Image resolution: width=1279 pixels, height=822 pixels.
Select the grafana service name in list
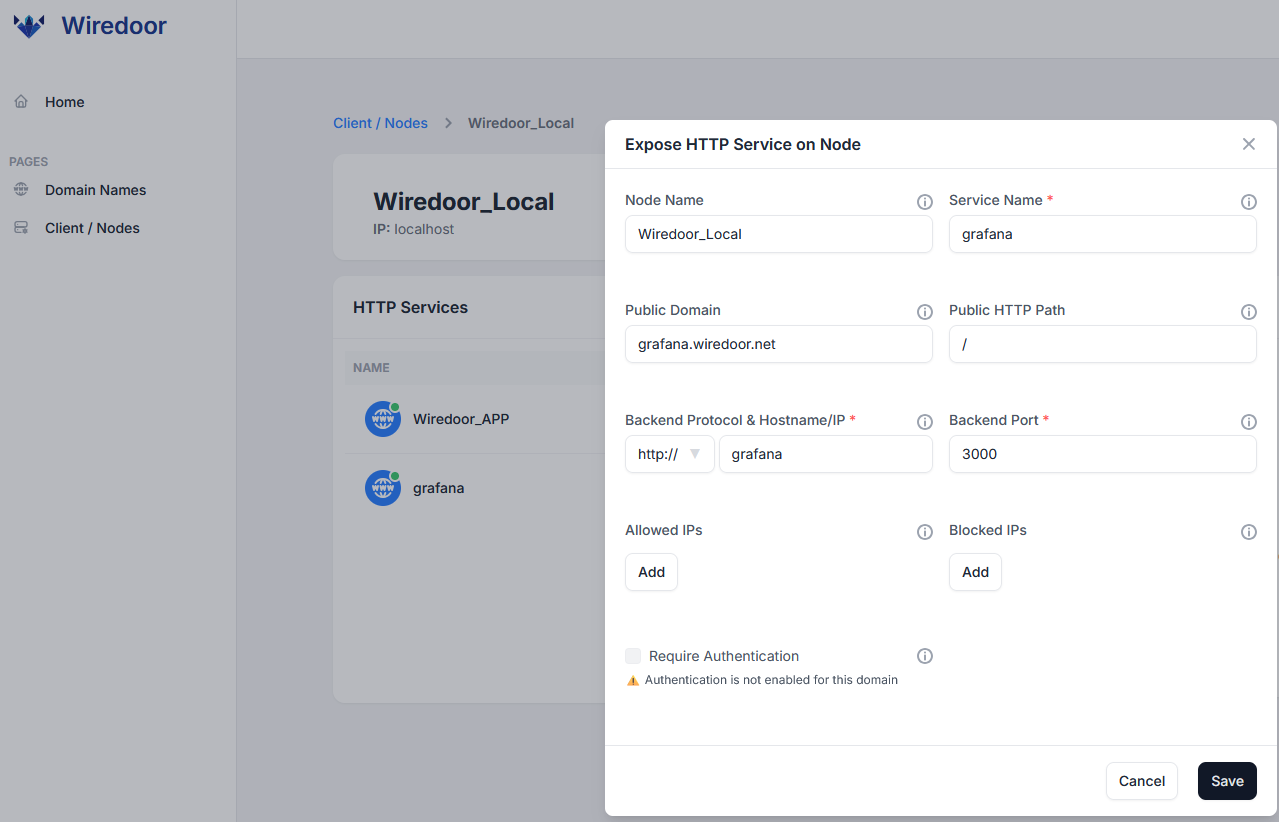pos(438,489)
